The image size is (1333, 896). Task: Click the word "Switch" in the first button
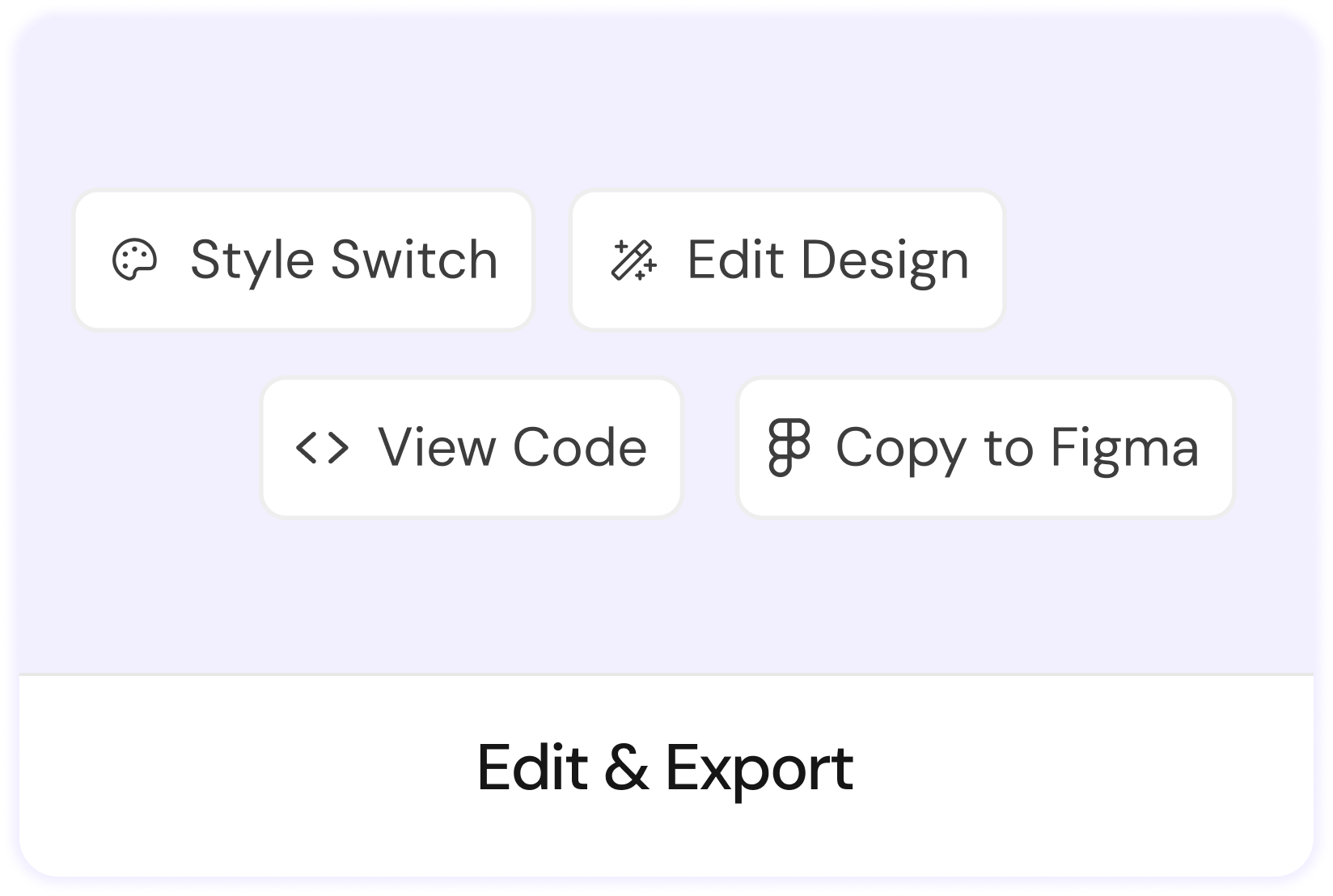(414, 260)
